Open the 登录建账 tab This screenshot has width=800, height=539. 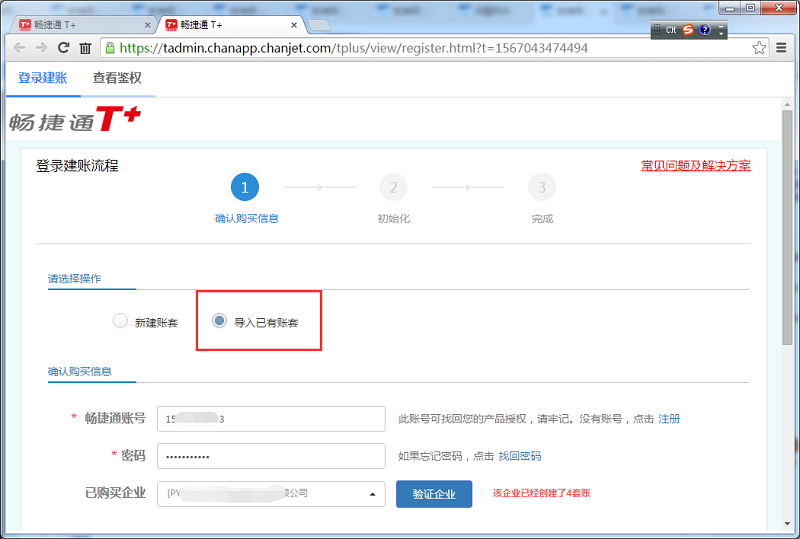43,78
